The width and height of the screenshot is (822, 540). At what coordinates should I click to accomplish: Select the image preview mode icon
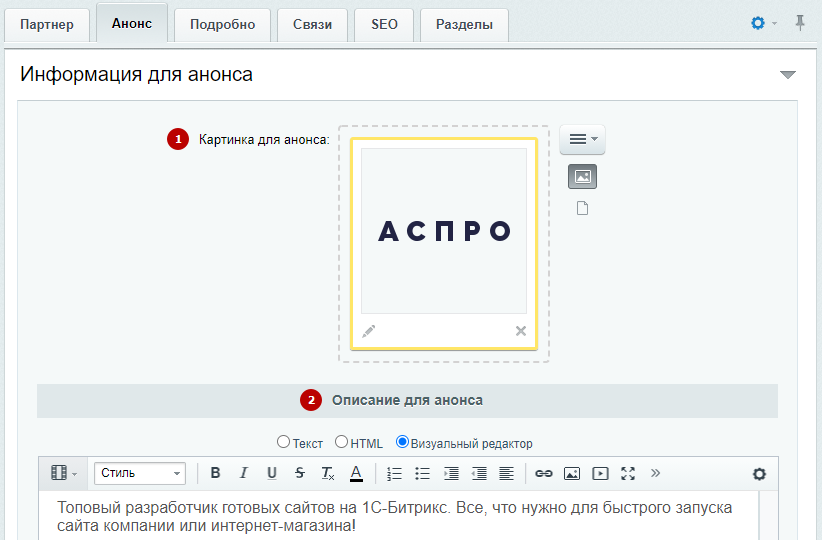point(582,177)
